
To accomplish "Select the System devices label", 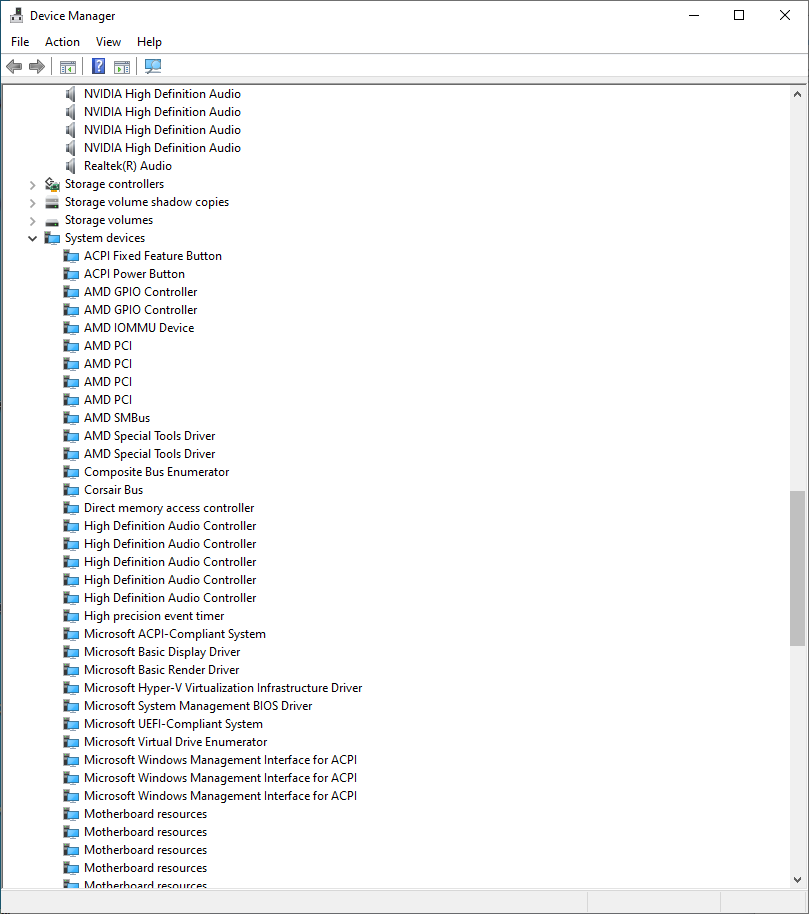I will (x=105, y=238).
